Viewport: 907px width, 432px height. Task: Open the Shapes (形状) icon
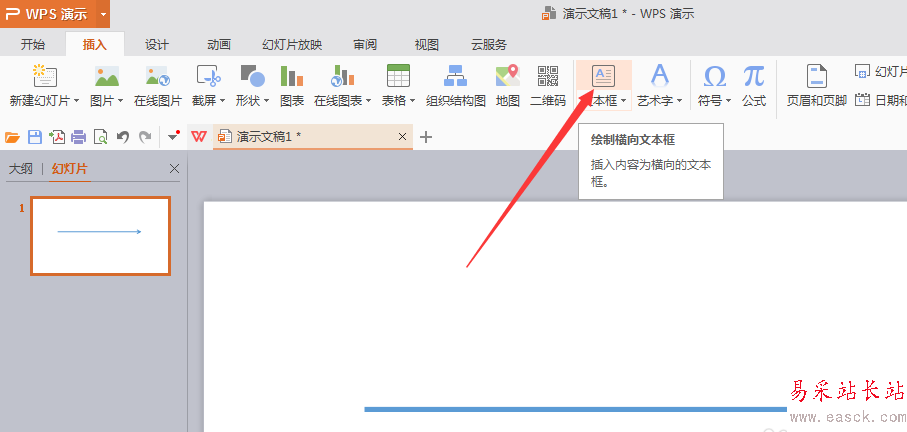[x=253, y=76]
